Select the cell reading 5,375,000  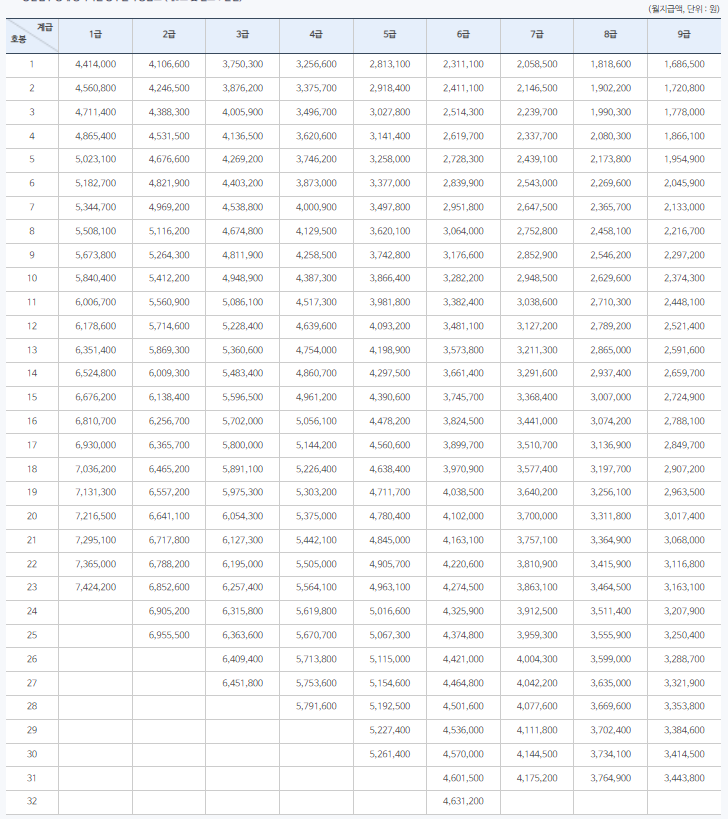(316, 516)
